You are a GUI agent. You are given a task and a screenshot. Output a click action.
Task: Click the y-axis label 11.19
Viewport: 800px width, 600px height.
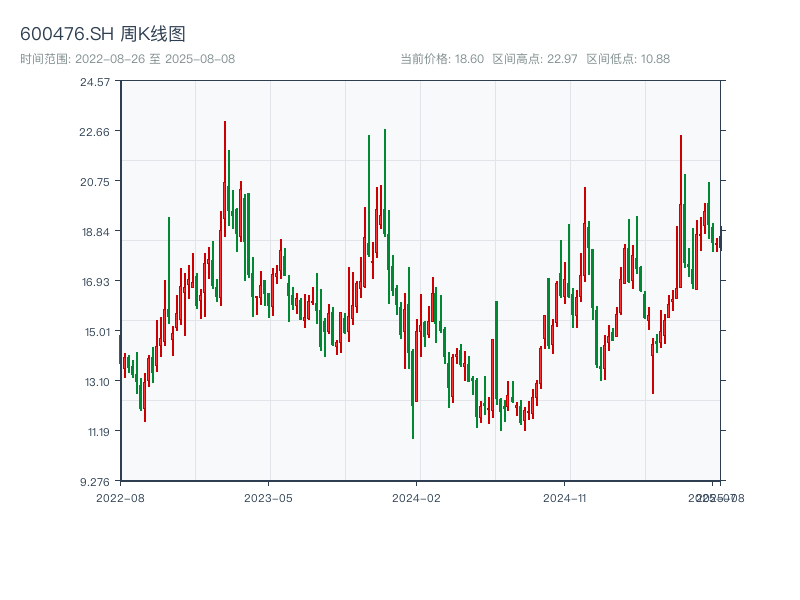98,432
